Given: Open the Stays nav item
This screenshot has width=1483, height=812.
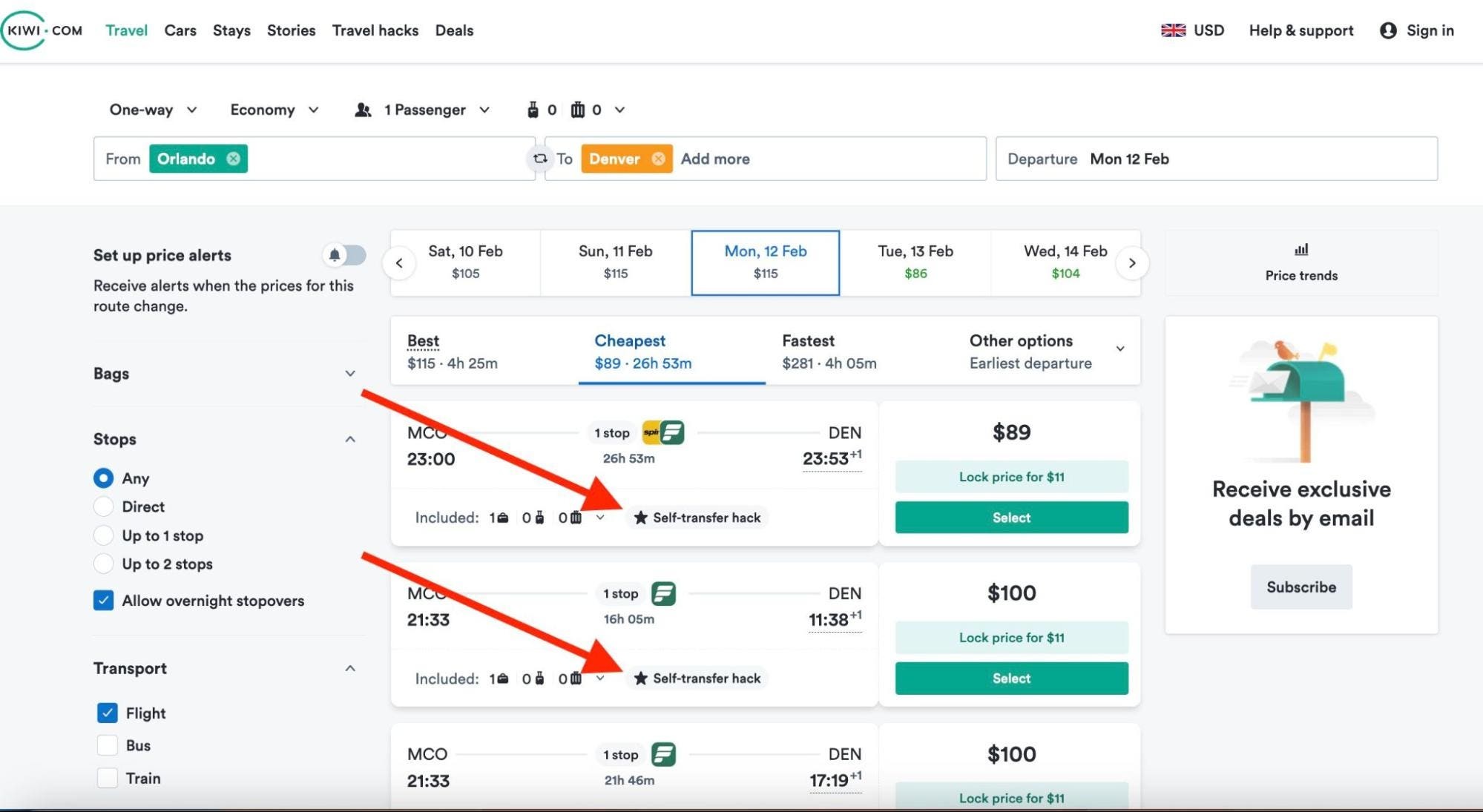Looking at the screenshot, I should pos(231,30).
